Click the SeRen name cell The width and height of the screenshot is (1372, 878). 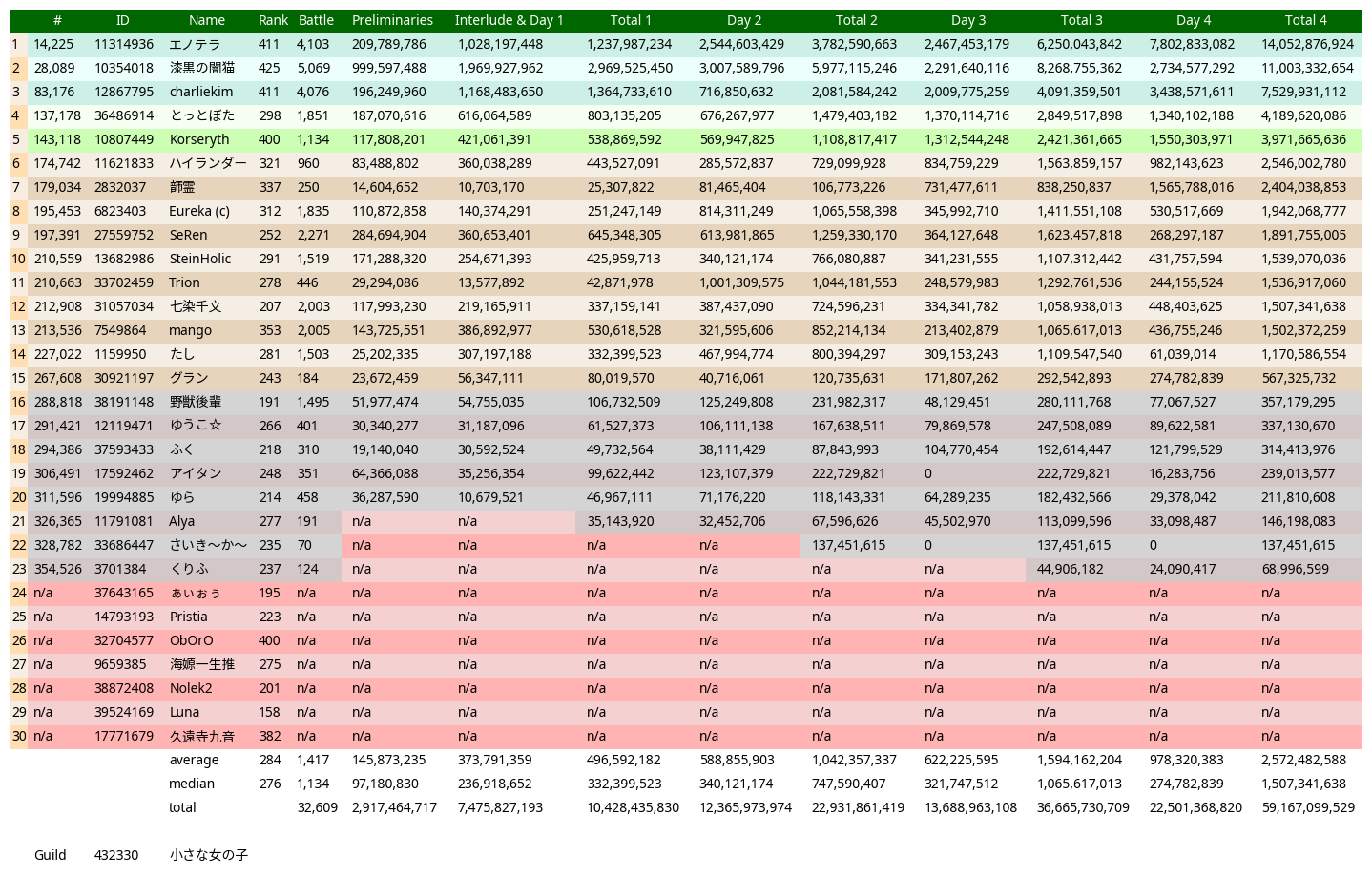[x=188, y=235]
